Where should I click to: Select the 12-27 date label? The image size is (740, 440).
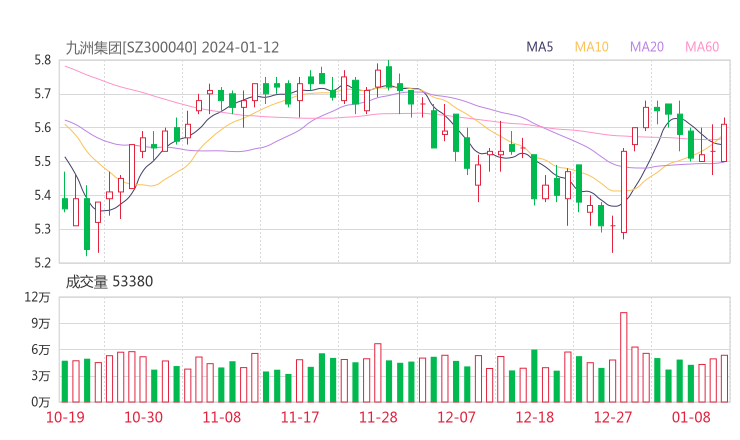pyautogui.click(x=613, y=417)
